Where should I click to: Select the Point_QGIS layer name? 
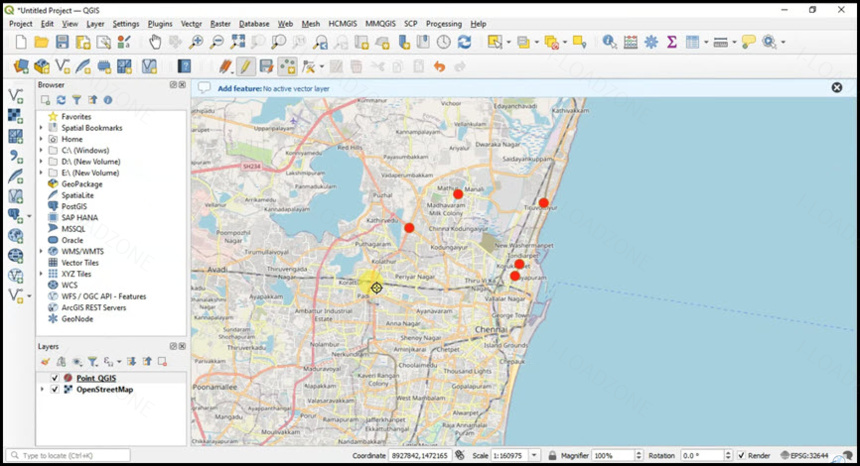coord(96,378)
